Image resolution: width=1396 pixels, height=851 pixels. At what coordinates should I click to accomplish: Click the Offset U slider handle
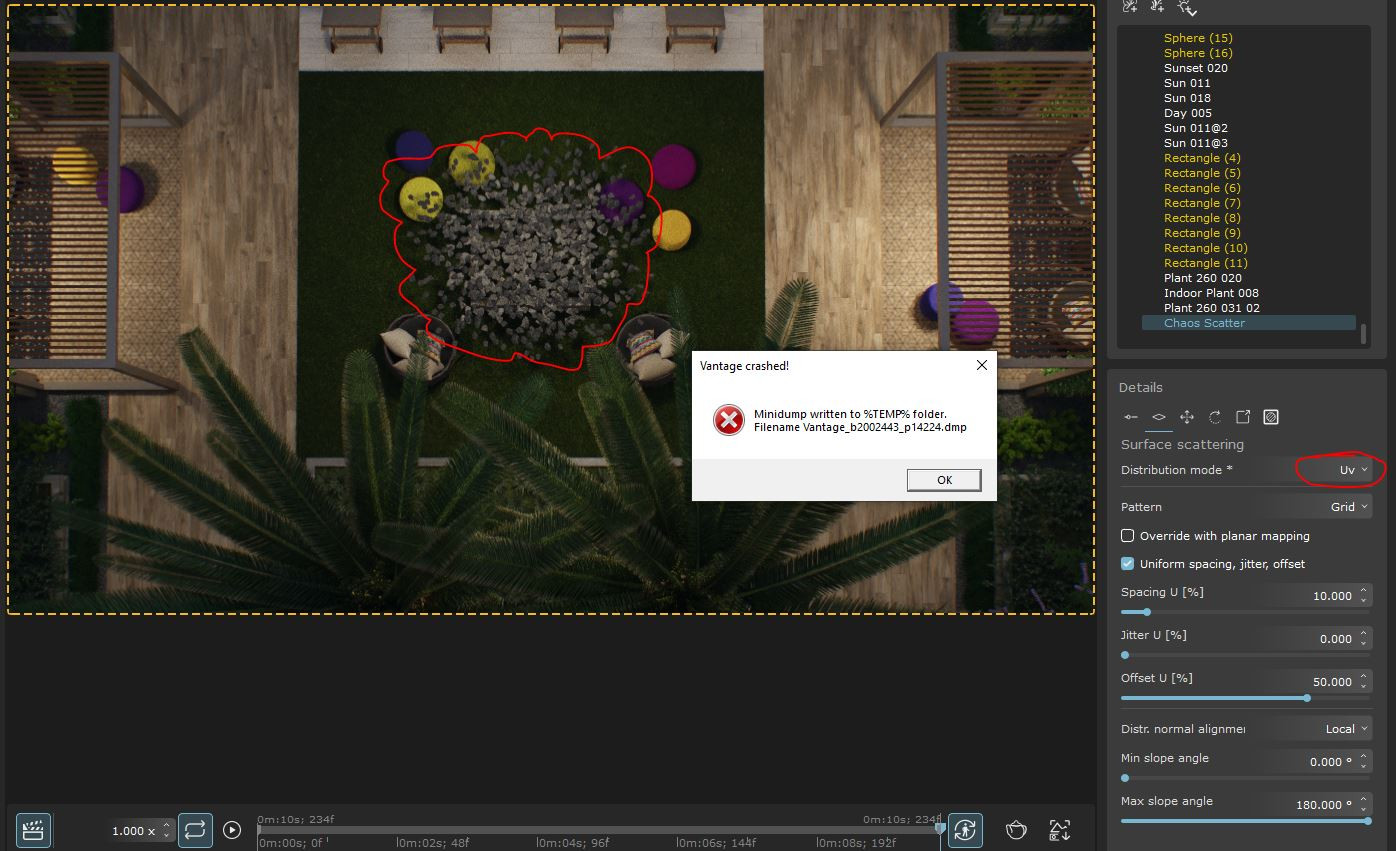click(1307, 698)
